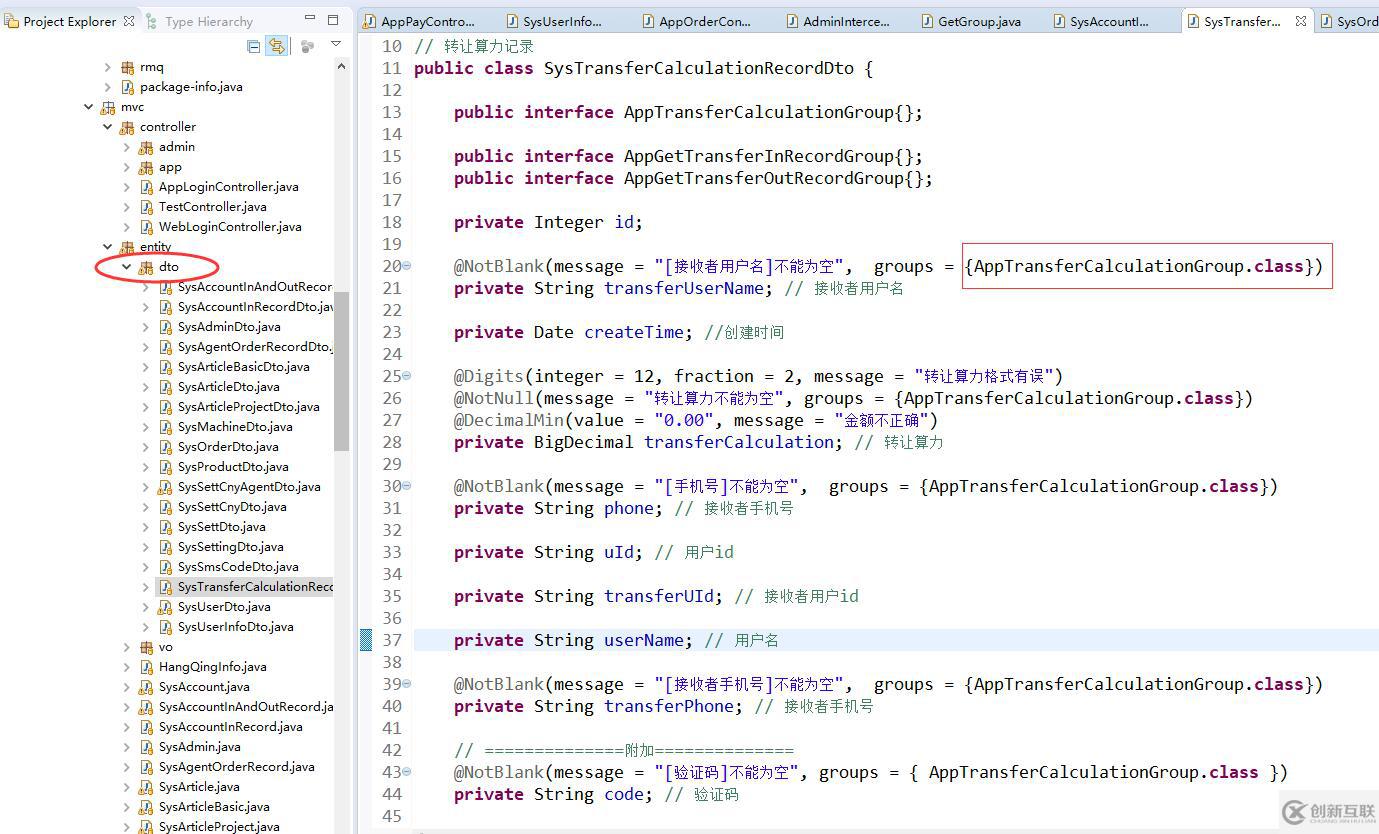Click the grayed-out working set focus icon
This screenshot has height=834, width=1379.
307,46
